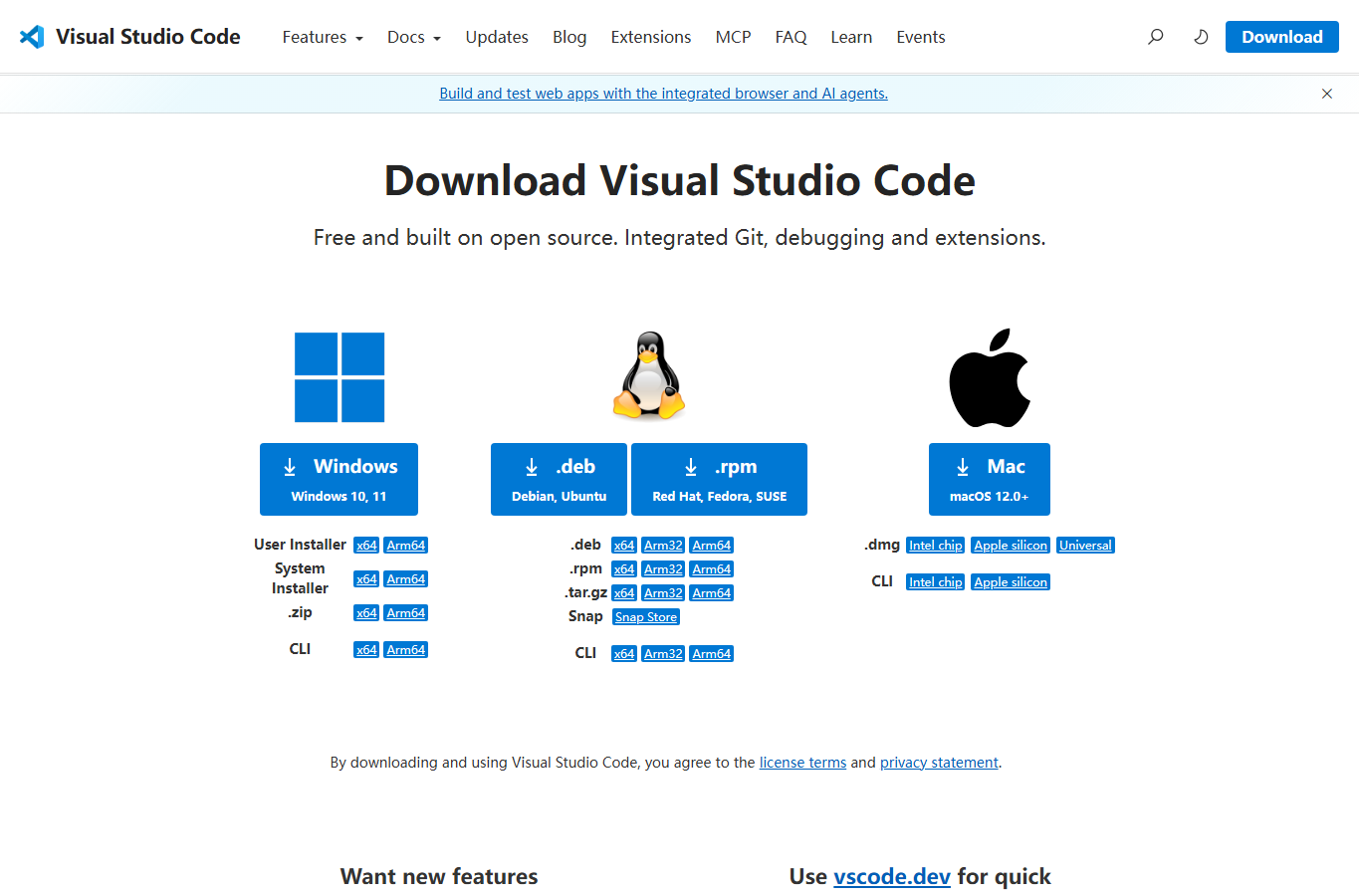Select User Installer x64 link
Screen dimensions: 1359x896
tap(366, 546)
